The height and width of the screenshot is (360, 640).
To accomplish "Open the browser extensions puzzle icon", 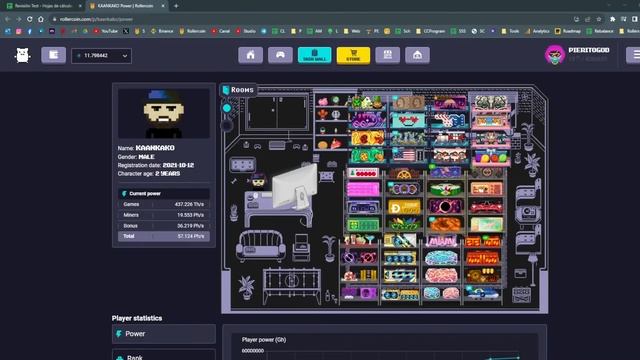I will (x=612, y=19).
